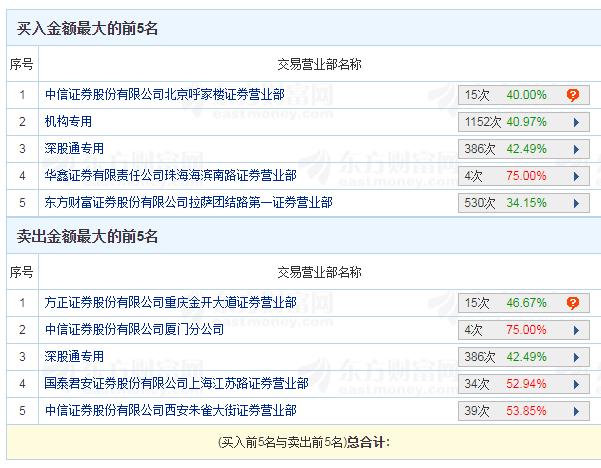Click the 15次 46.67% stats box

pos(524,303)
